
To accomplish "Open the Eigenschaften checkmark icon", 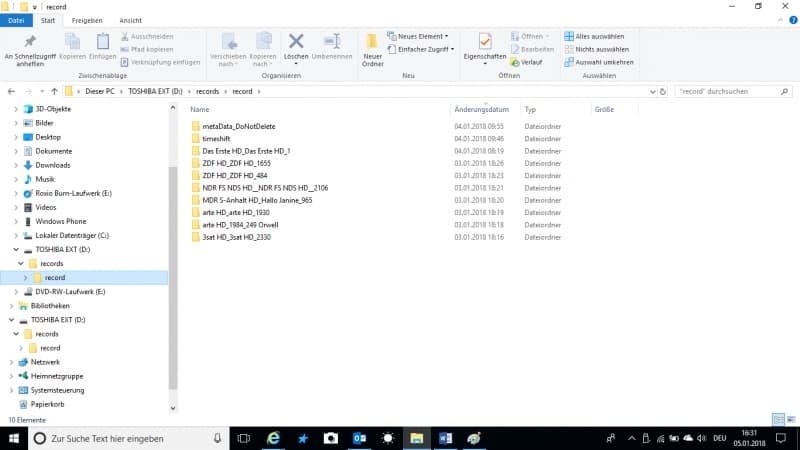I will pyautogui.click(x=485, y=49).
